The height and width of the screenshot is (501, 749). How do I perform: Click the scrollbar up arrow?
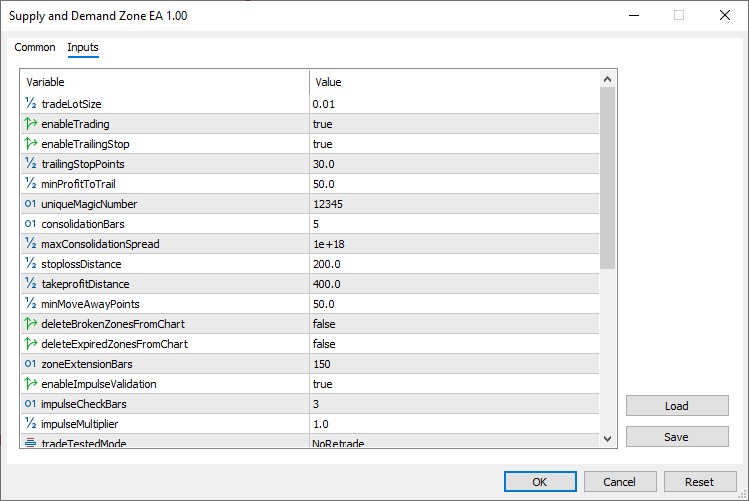pyautogui.click(x=608, y=77)
